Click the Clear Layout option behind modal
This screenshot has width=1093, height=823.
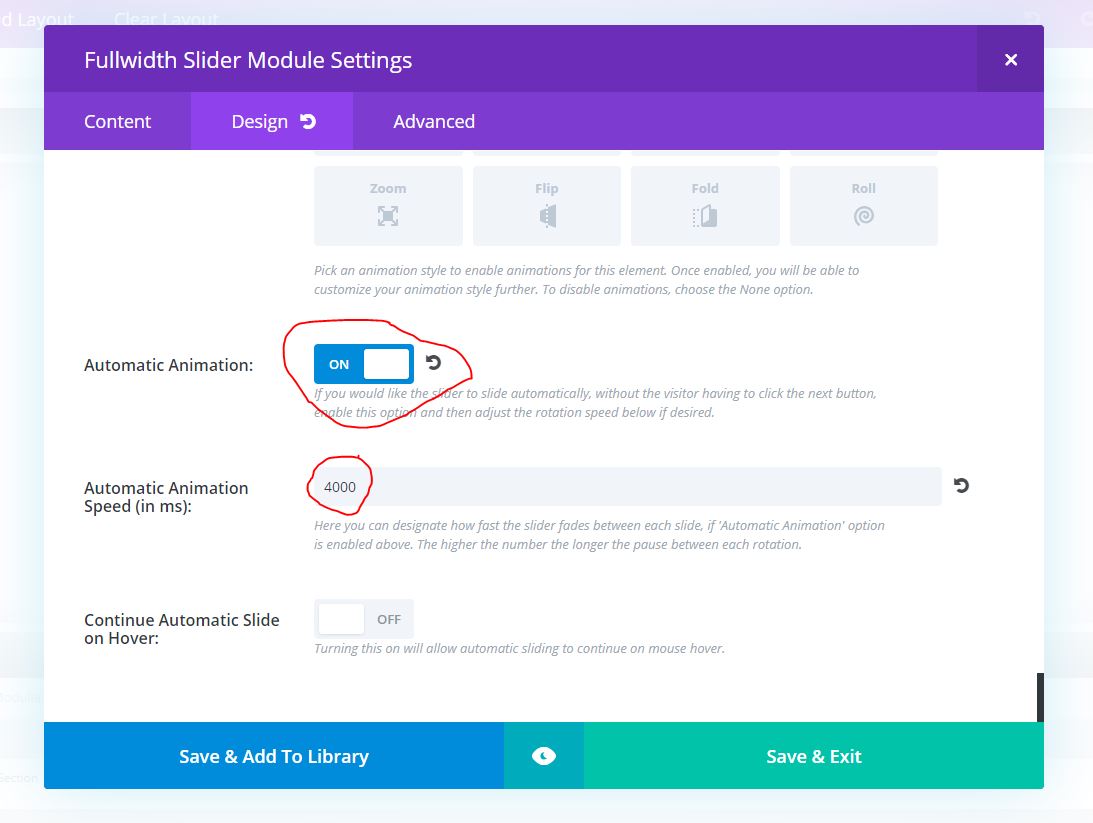pos(166,19)
